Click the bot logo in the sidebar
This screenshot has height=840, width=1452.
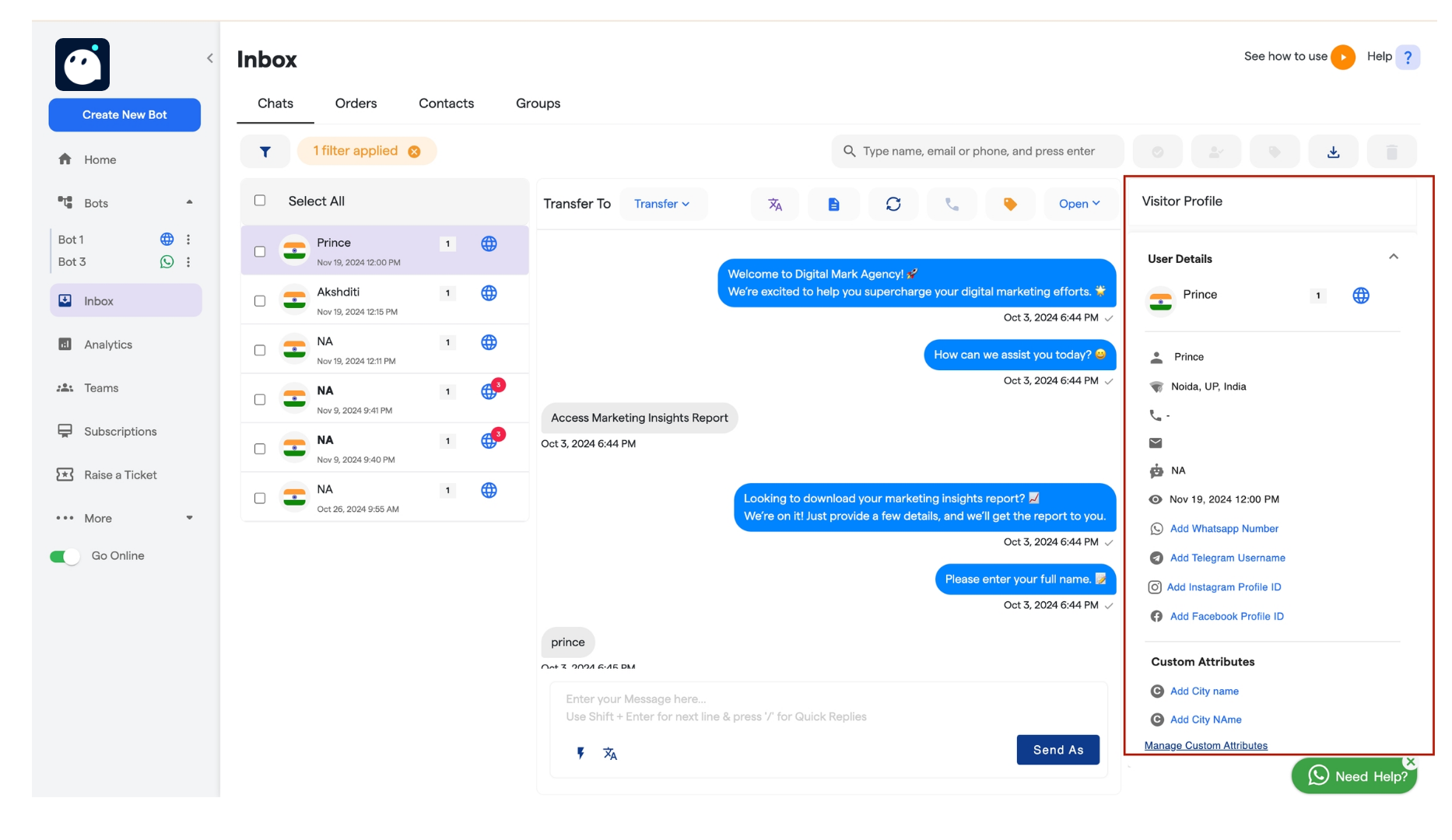tap(82, 65)
